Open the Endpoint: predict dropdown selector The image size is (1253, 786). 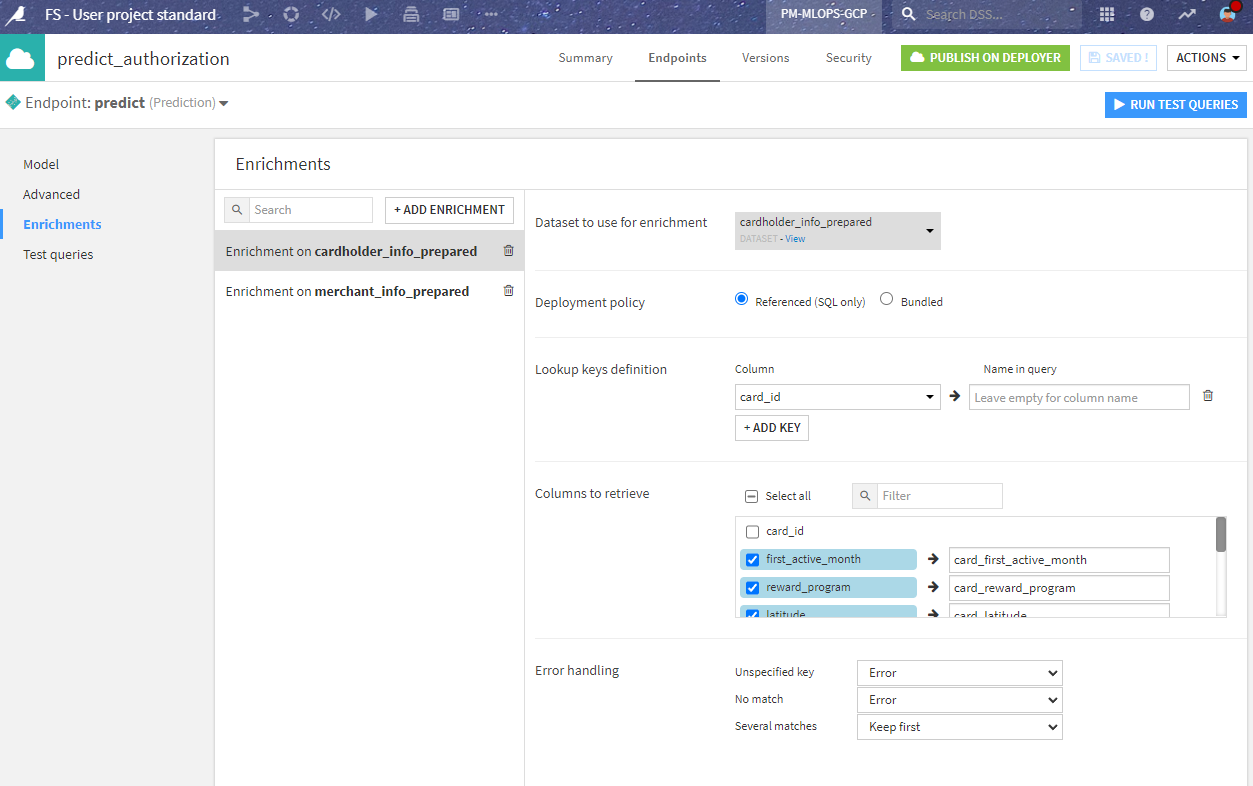point(222,102)
